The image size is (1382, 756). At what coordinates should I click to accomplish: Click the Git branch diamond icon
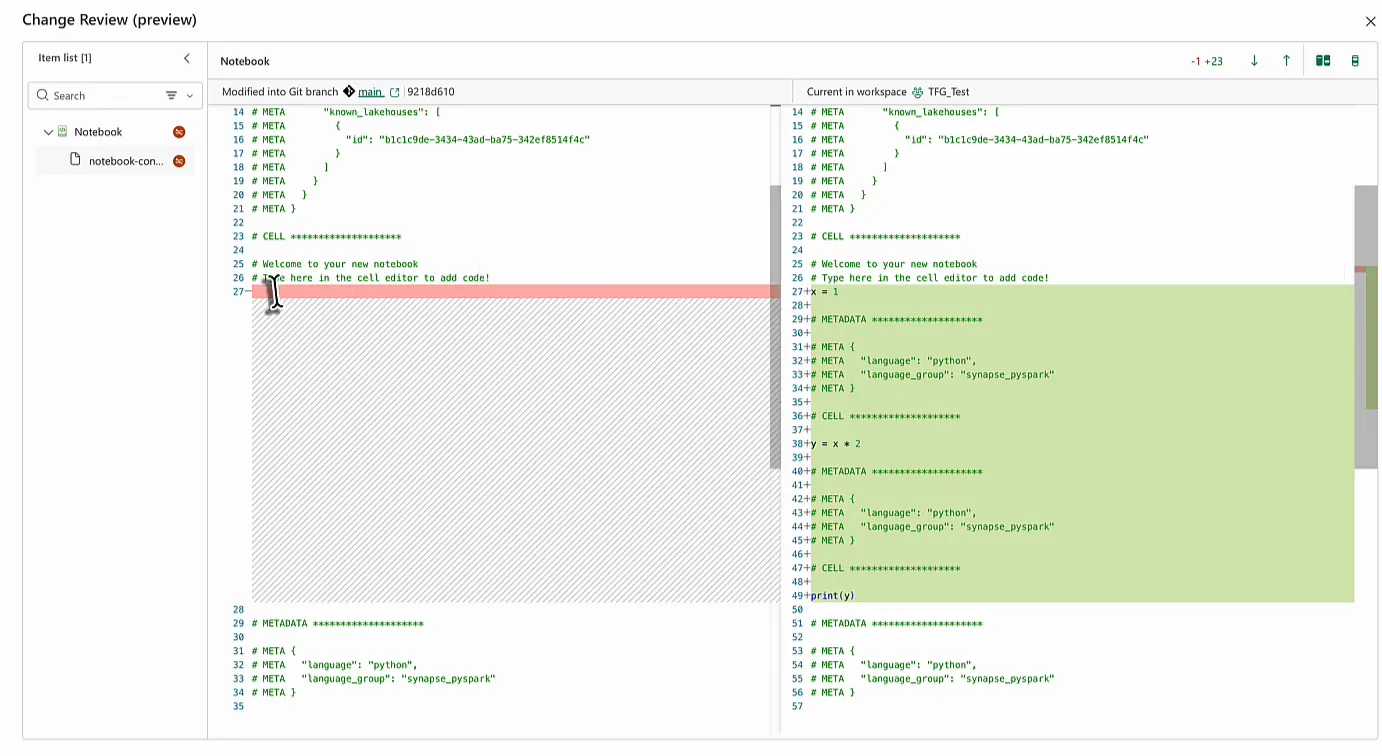tap(349, 92)
